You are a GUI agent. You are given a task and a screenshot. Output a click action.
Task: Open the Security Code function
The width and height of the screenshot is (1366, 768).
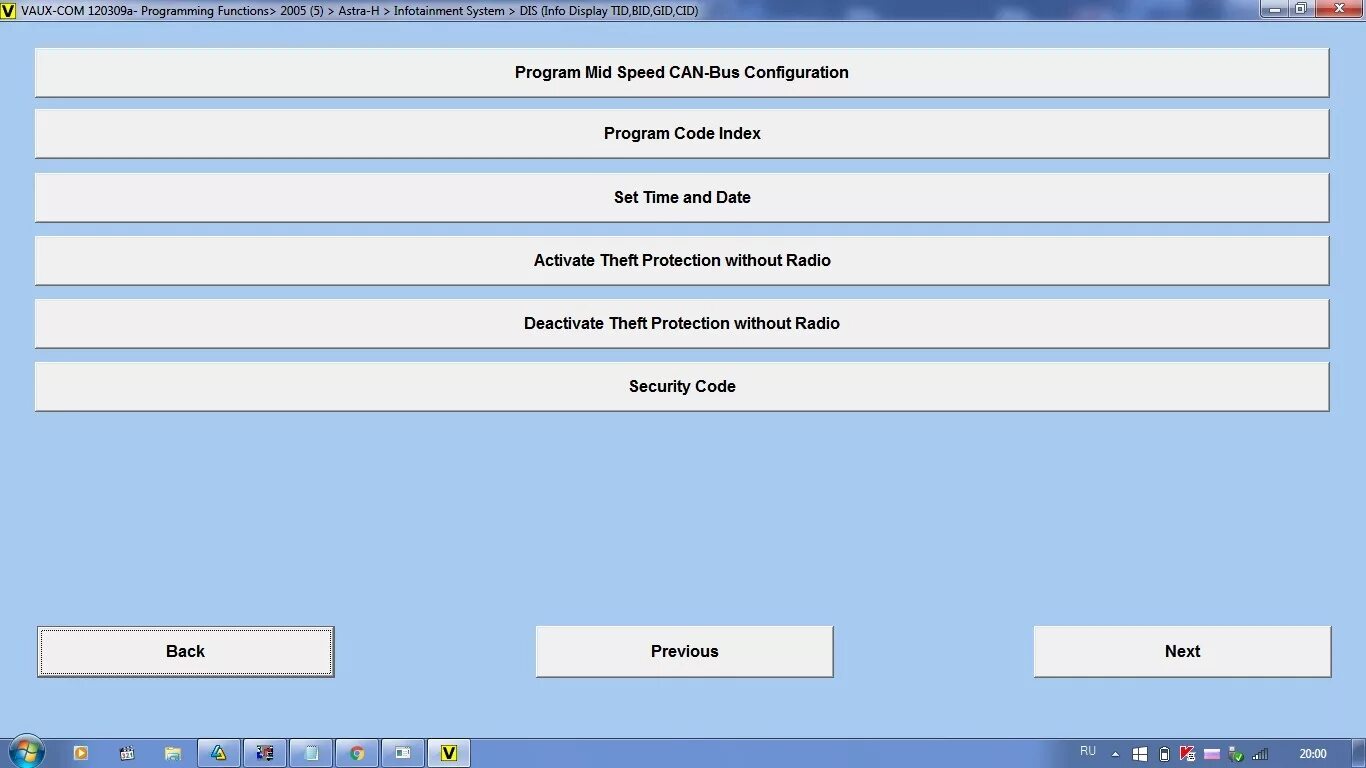tap(682, 386)
